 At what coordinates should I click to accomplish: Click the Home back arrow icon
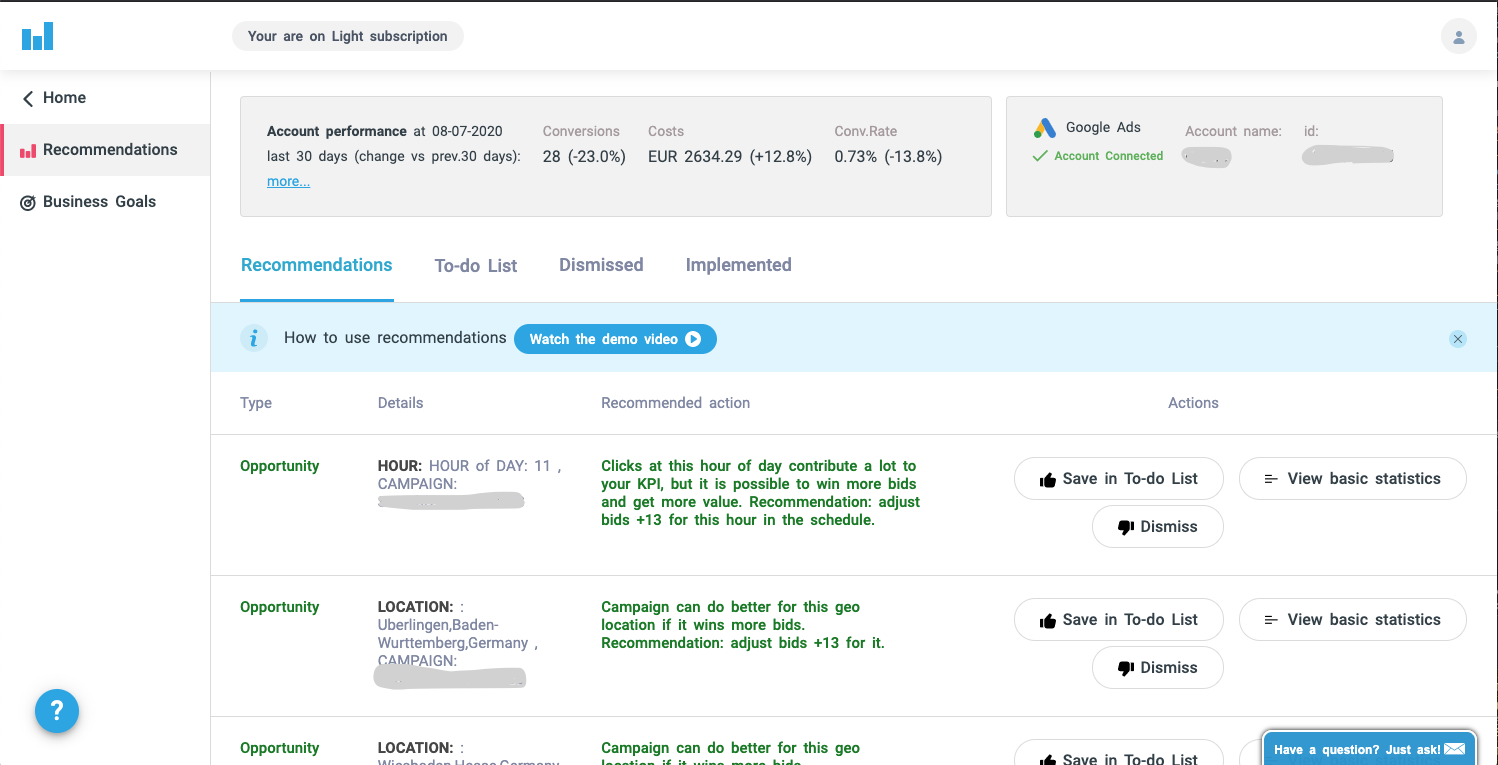point(28,98)
